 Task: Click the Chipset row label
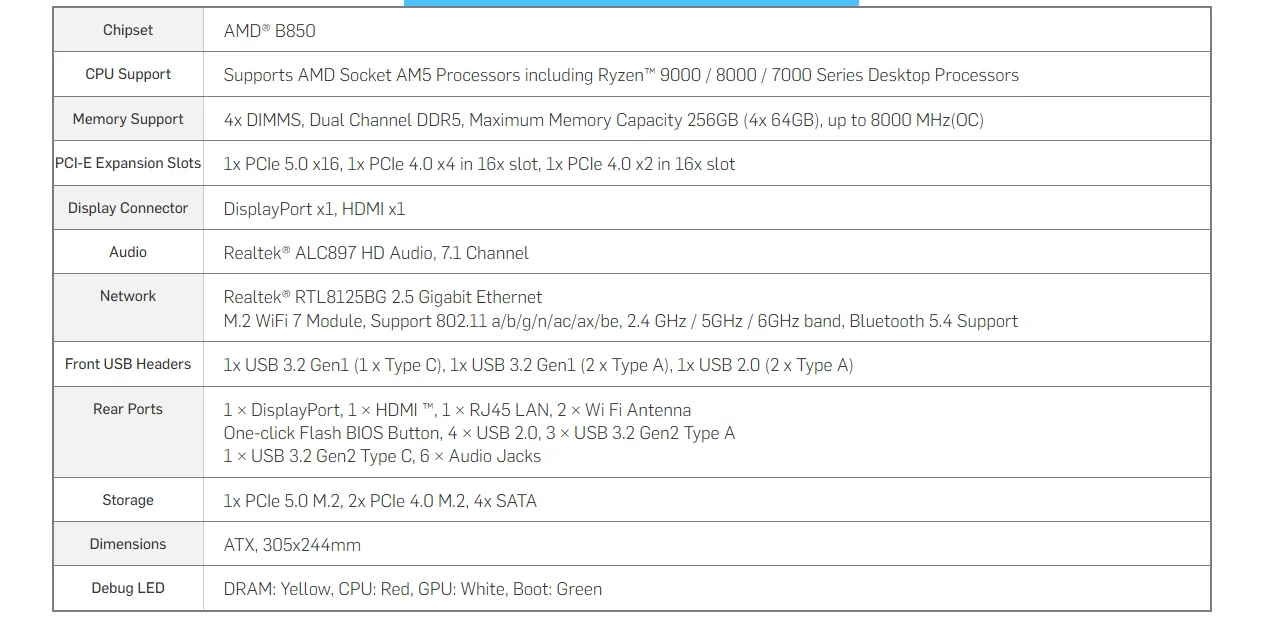click(x=128, y=30)
